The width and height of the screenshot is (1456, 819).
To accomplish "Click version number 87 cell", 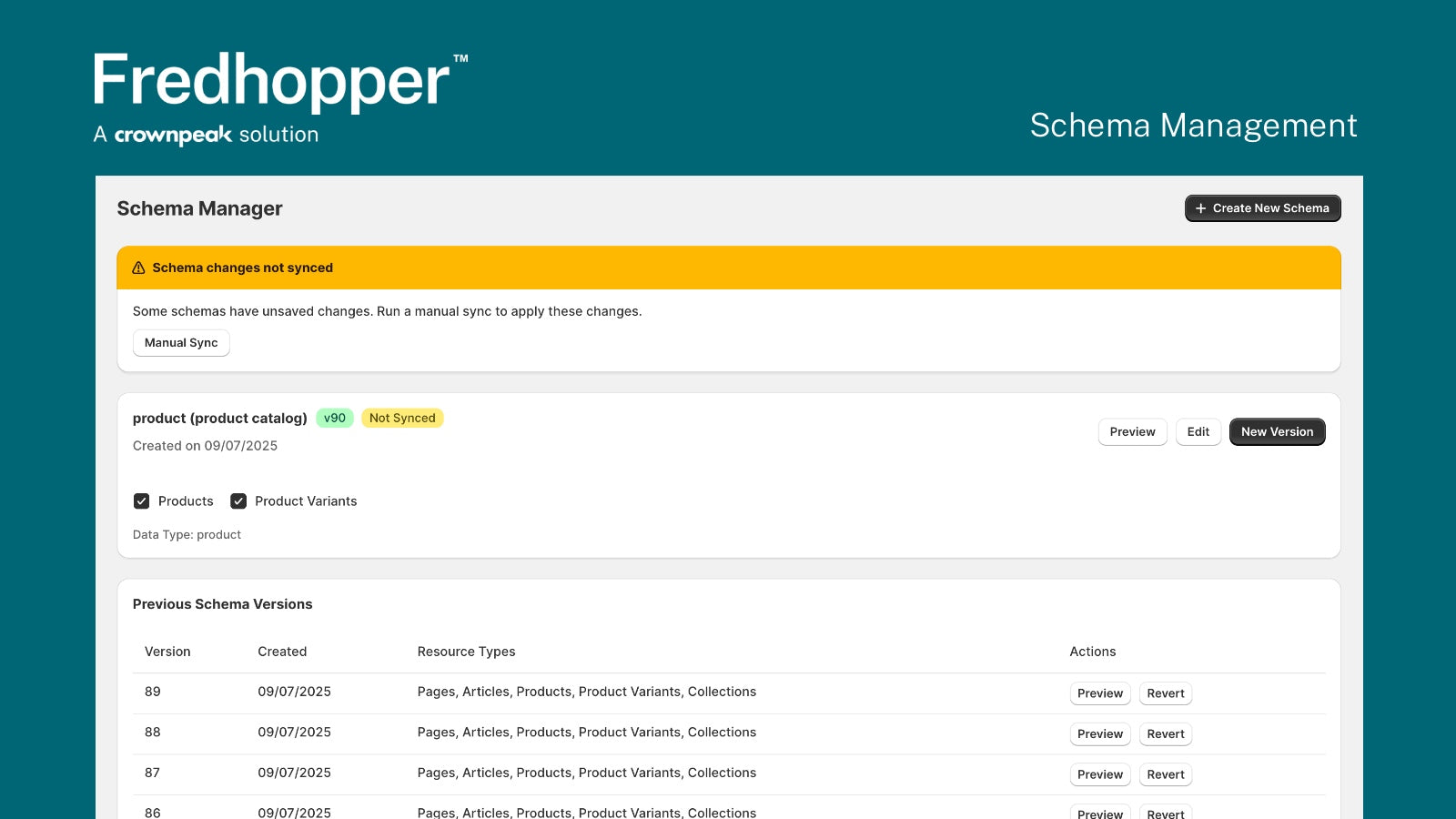I will tap(152, 773).
